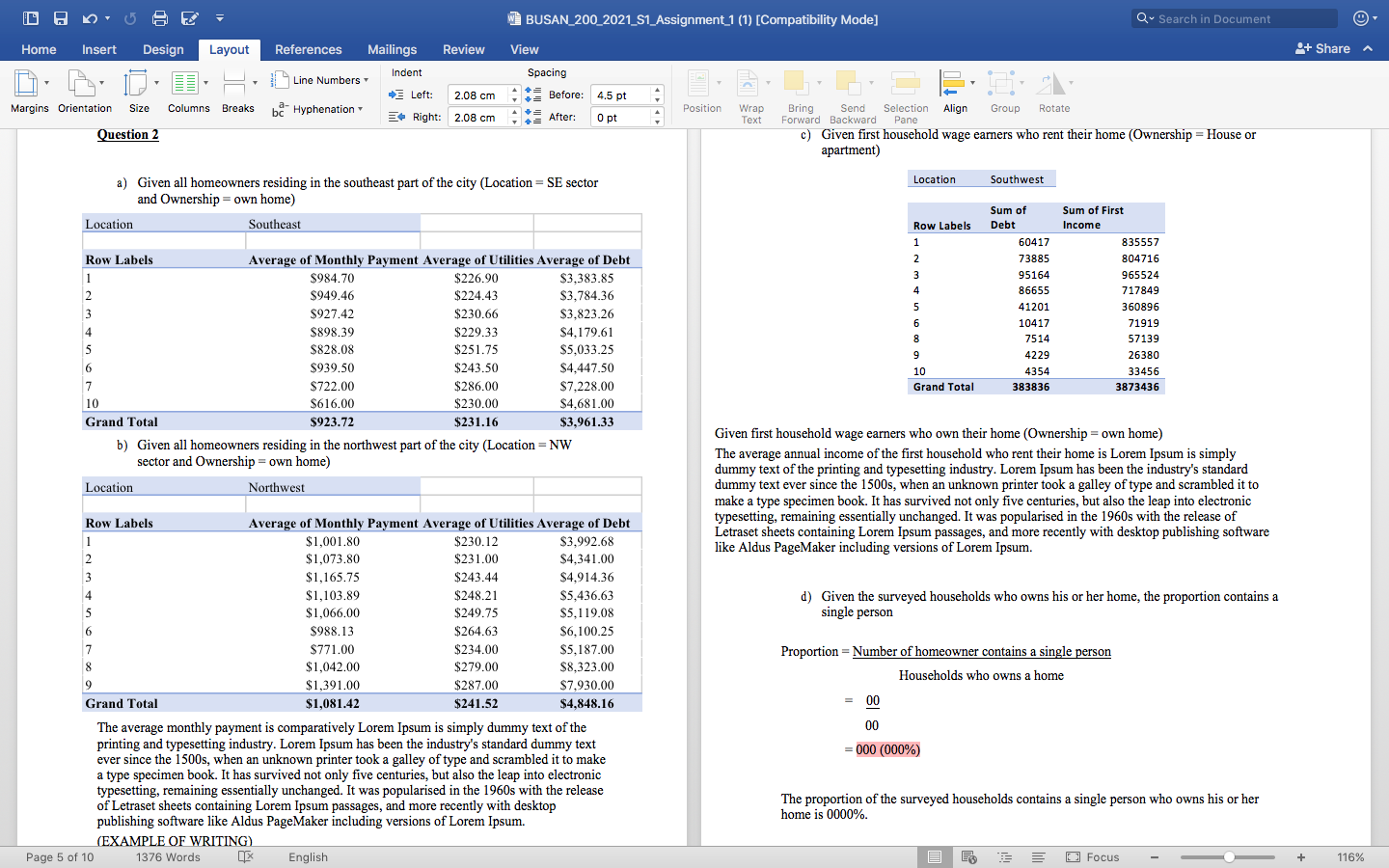Undo the last action
Image resolution: width=1389 pixels, height=868 pixels.
[x=90, y=18]
